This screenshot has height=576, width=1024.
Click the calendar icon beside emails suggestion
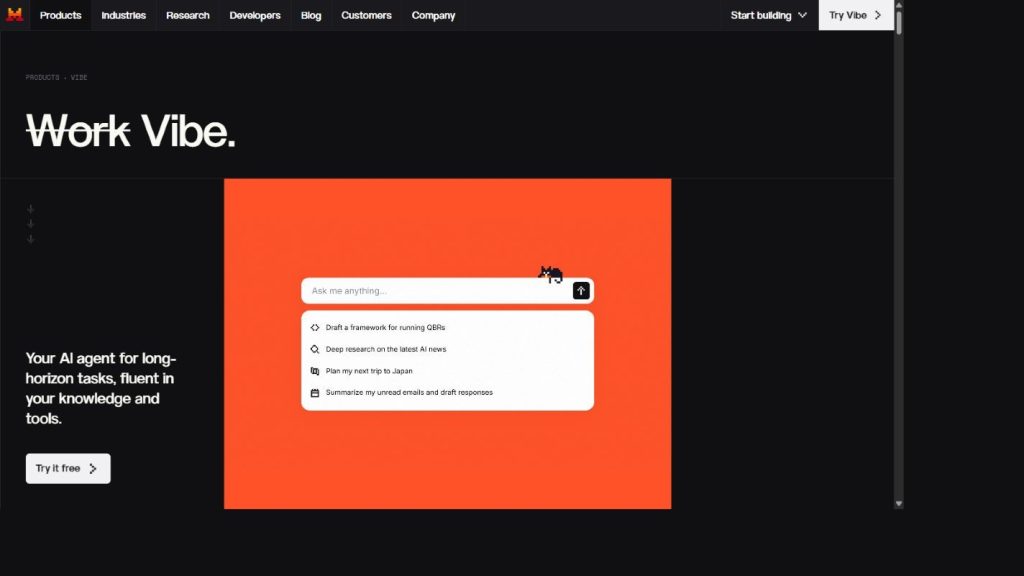315,393
